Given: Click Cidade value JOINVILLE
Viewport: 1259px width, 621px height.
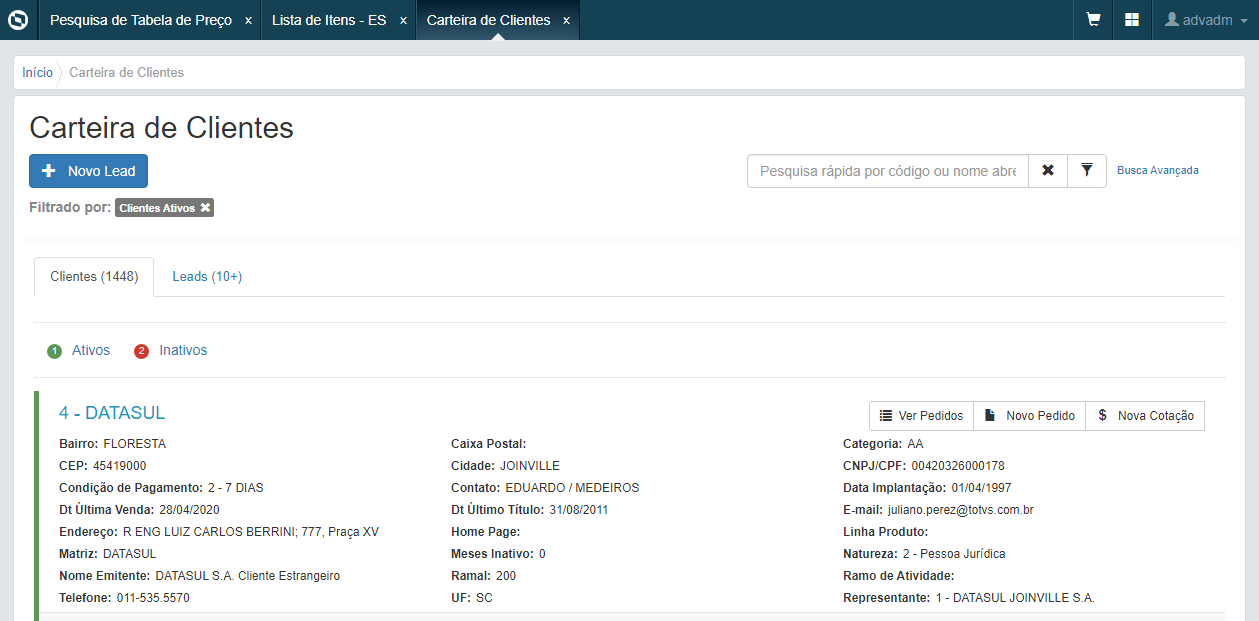Looking at the screenshot, I should (529, 466).
